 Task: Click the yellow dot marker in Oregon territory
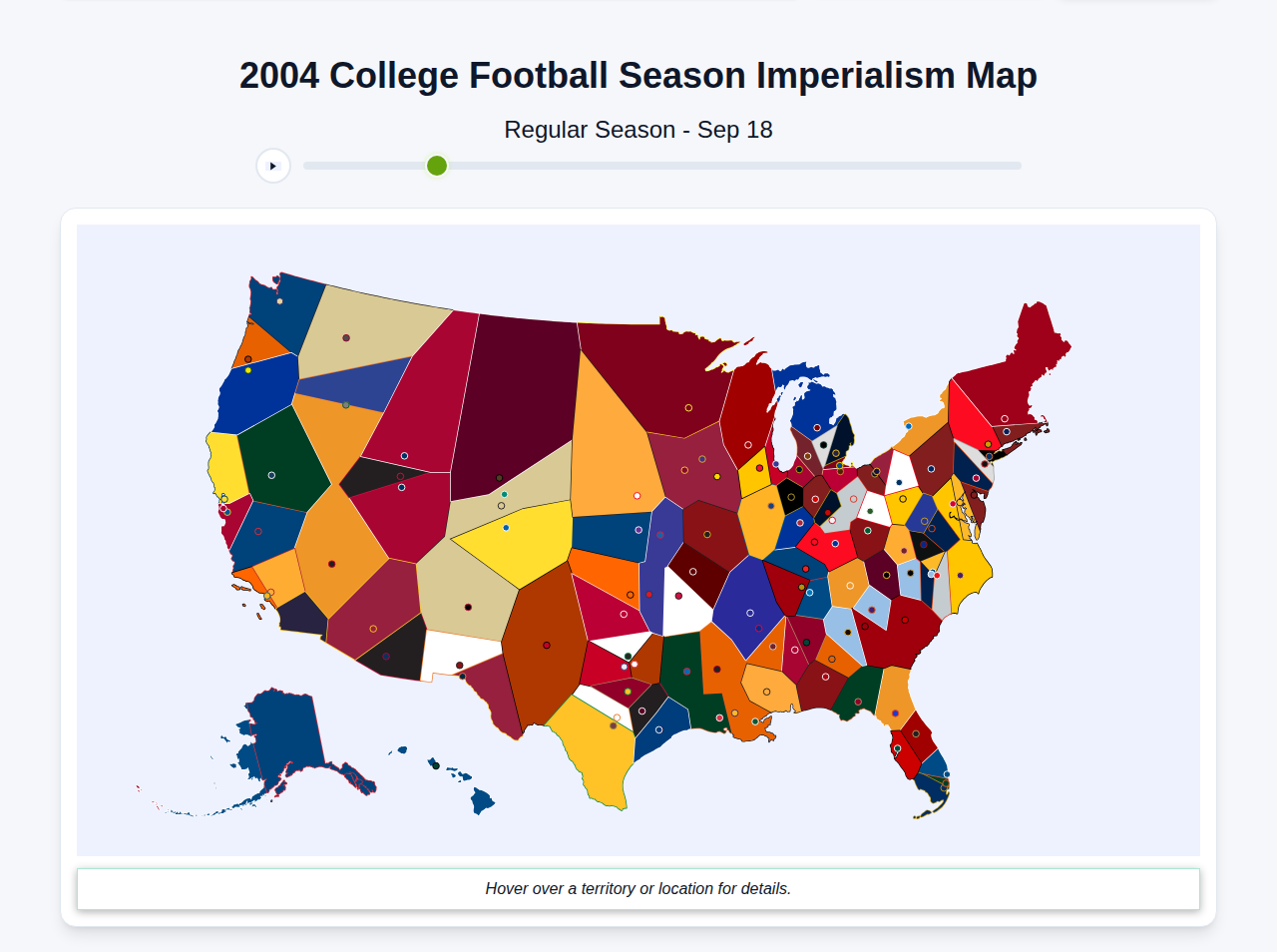(x=248, y=370)
